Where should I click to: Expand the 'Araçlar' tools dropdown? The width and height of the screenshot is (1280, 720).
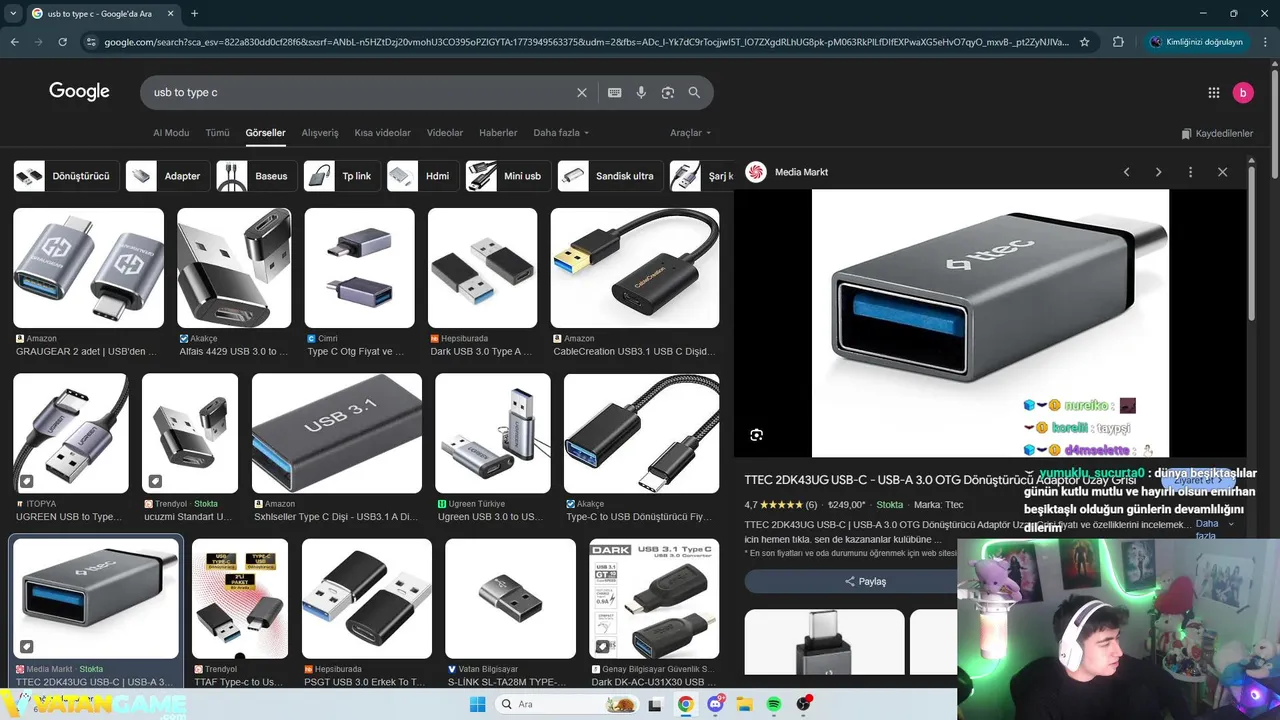(690, 133)
